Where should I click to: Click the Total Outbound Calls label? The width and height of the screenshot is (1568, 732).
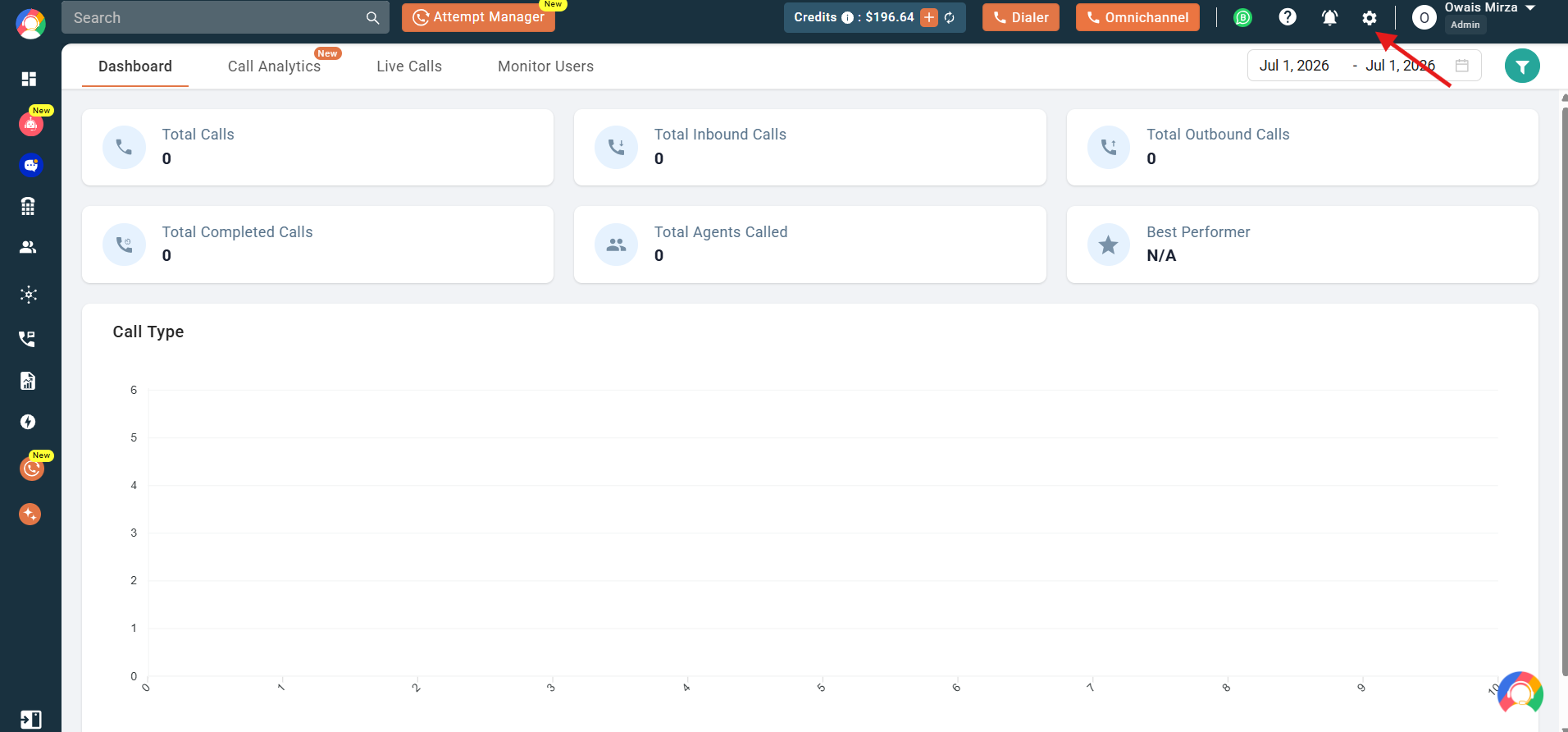point(1218,135)
